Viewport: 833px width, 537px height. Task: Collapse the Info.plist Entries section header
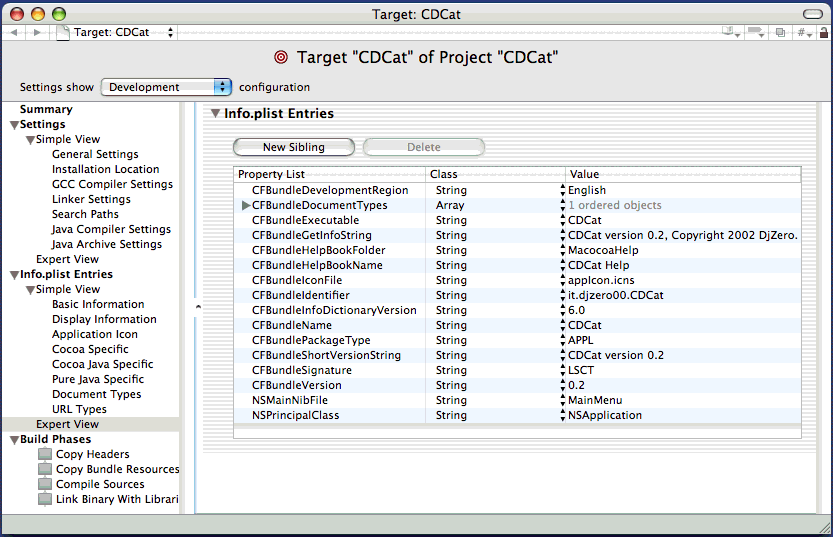[214, 114]
